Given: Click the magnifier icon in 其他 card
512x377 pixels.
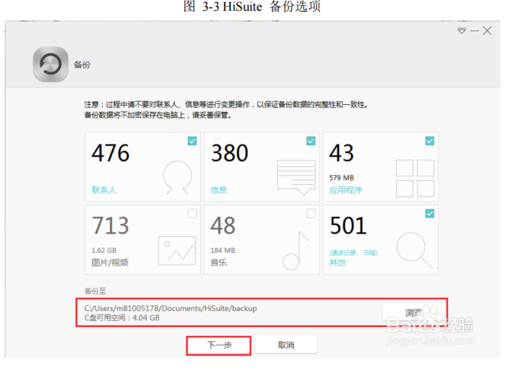Looking at the screenshot, I should coord(414,250).
